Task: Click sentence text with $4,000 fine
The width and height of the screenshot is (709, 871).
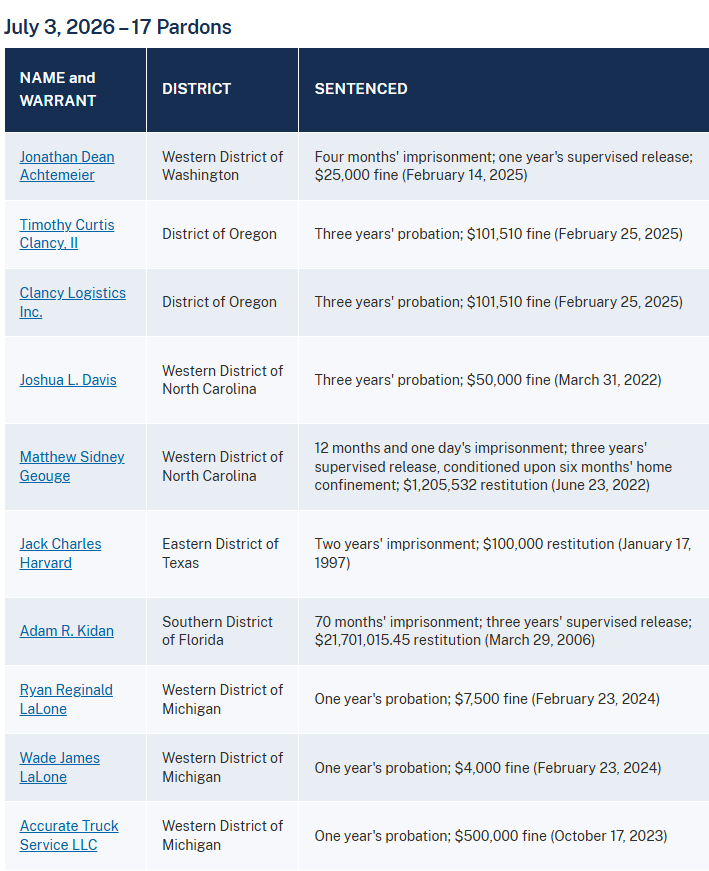Action: (488, 768)
